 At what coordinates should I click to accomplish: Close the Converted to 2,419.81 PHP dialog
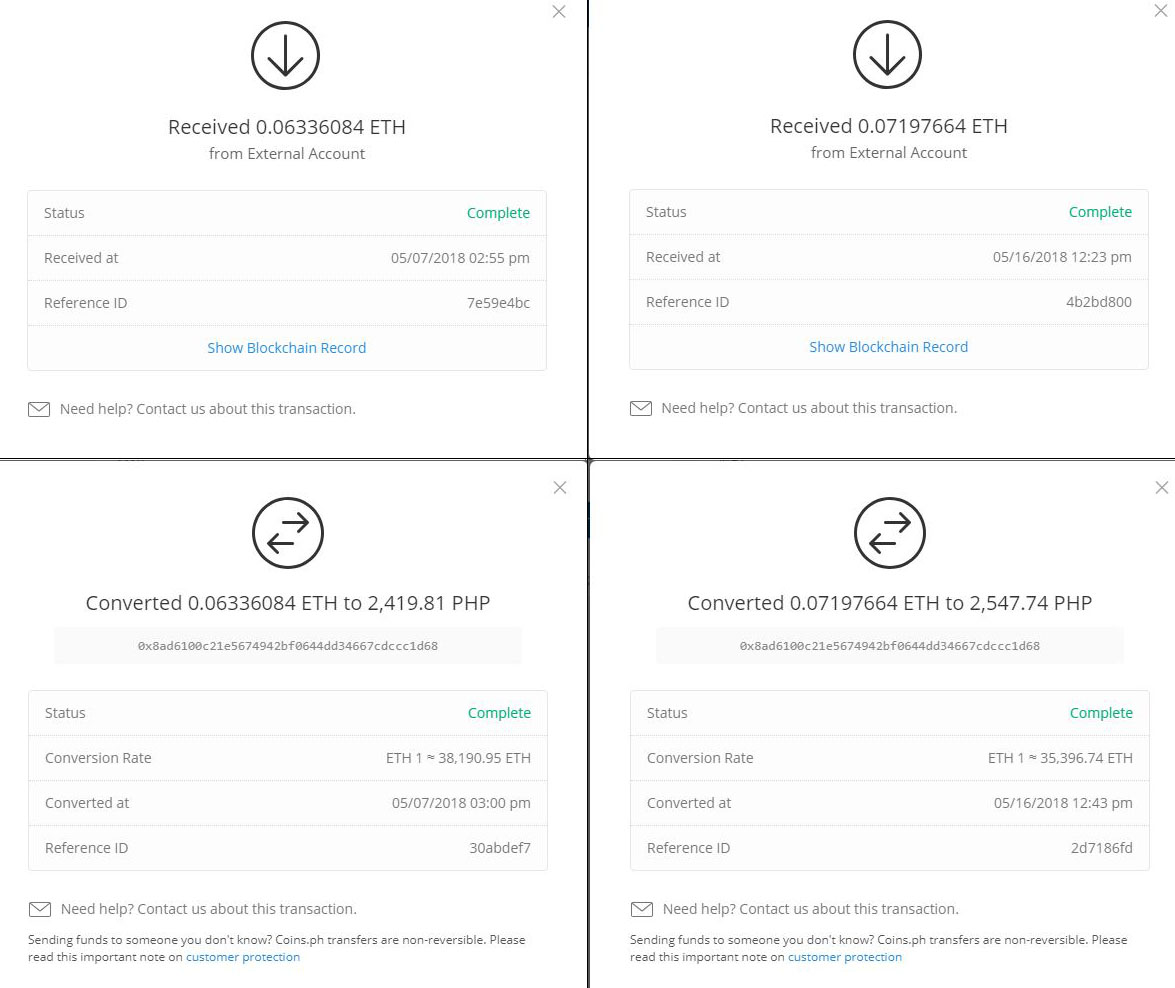[x=560, y=487]
